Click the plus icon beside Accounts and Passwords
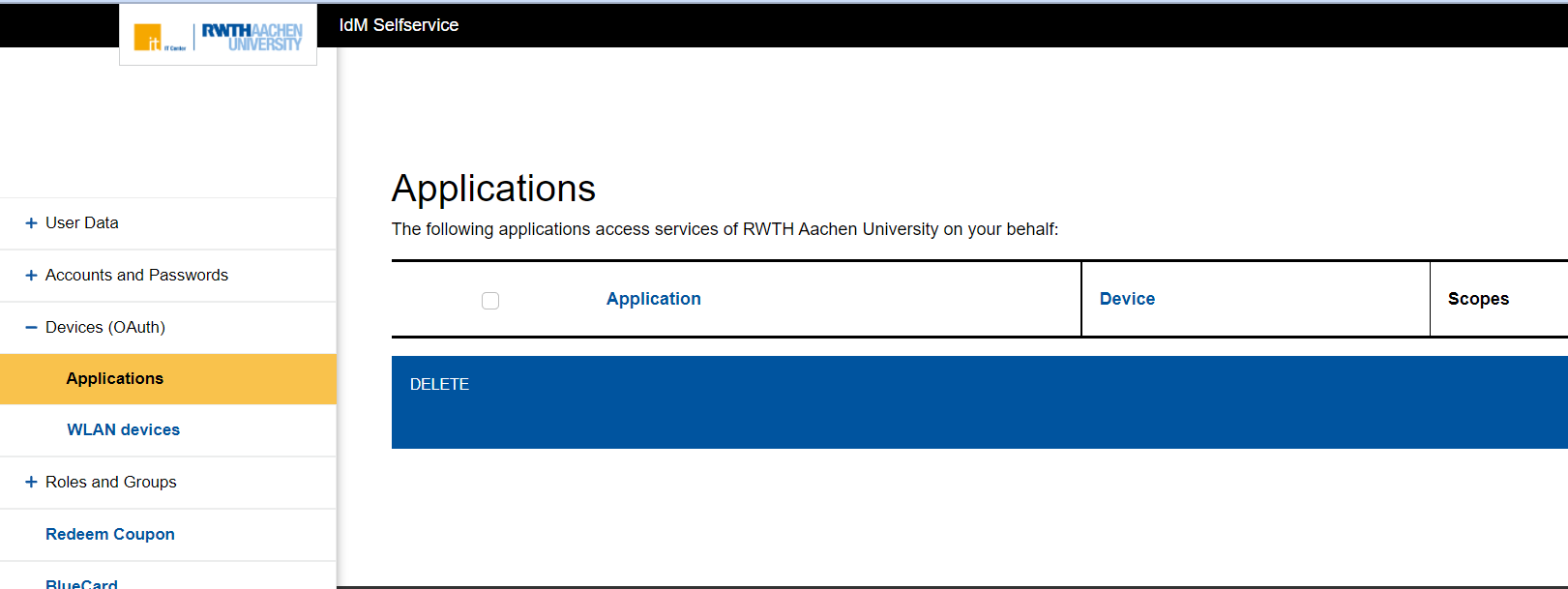Image resolution: width=1568 pixels, height=589 pixels. (x=31, y=276)
